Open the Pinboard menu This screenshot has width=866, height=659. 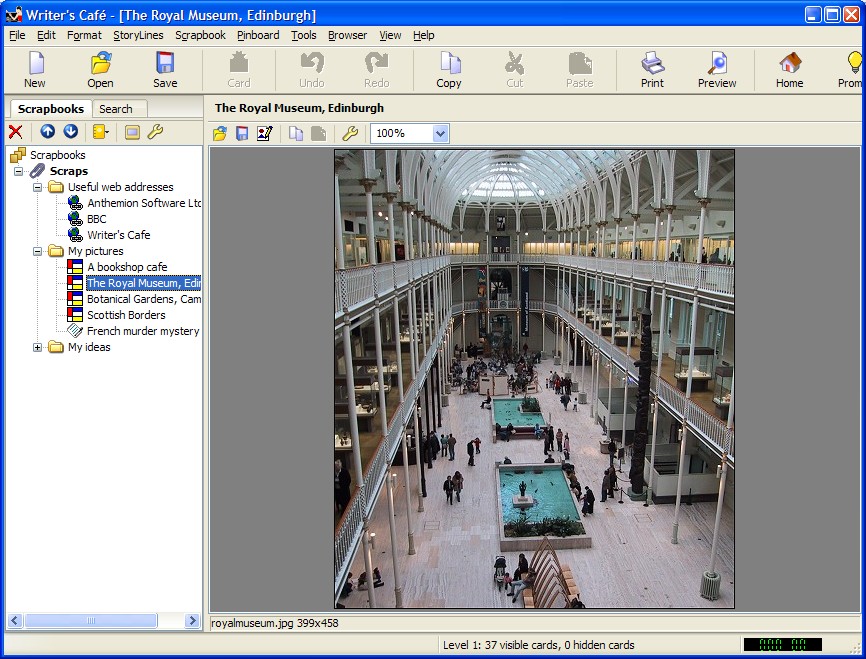(258, 35)
